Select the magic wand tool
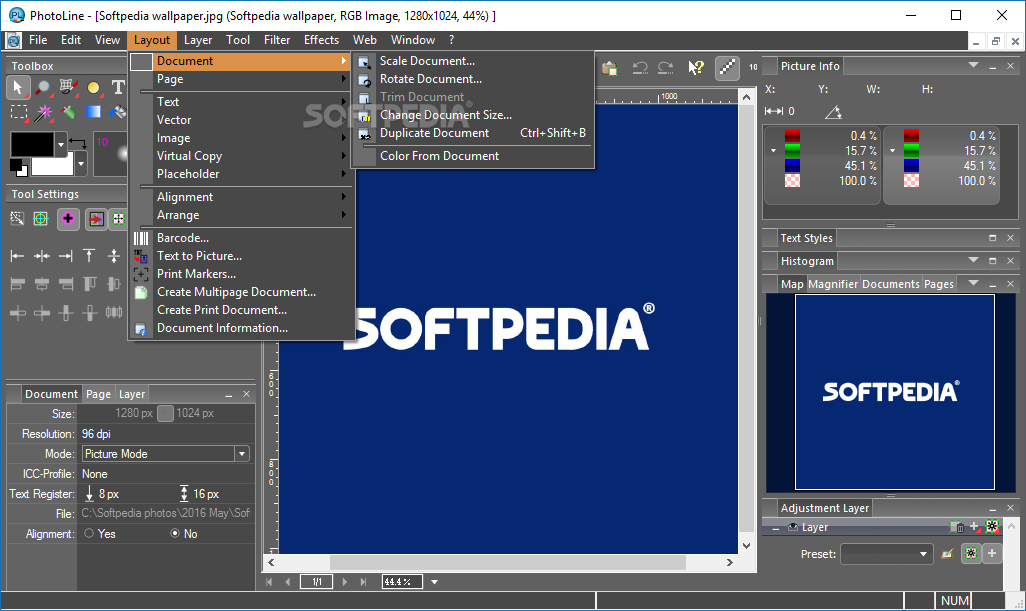 [x=43, y=113]
